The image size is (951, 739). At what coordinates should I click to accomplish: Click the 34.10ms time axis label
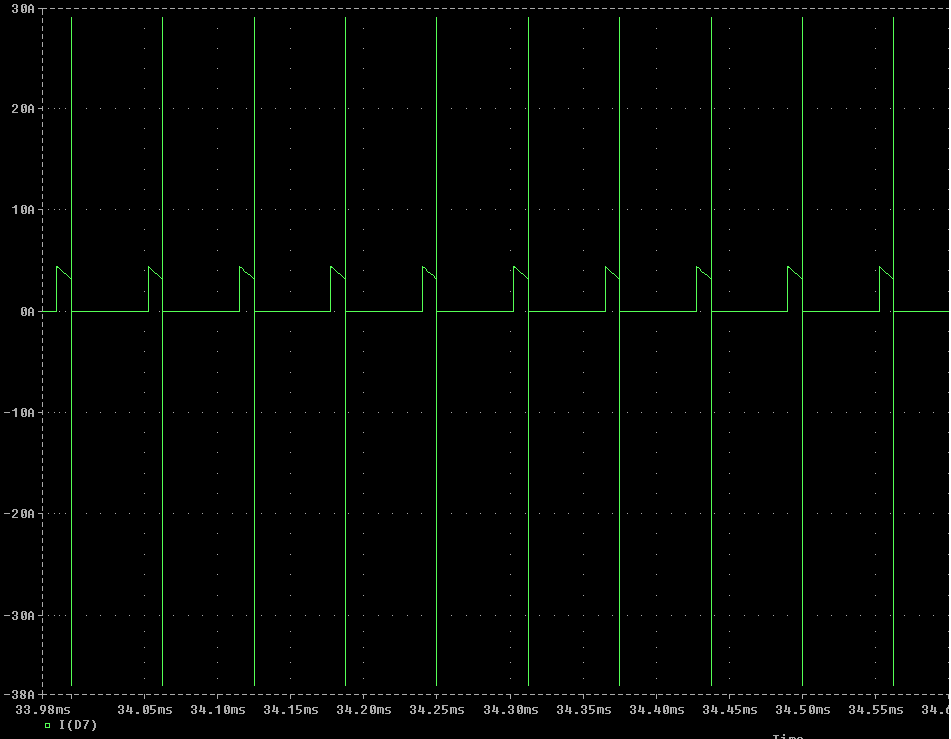pos(218,709)
